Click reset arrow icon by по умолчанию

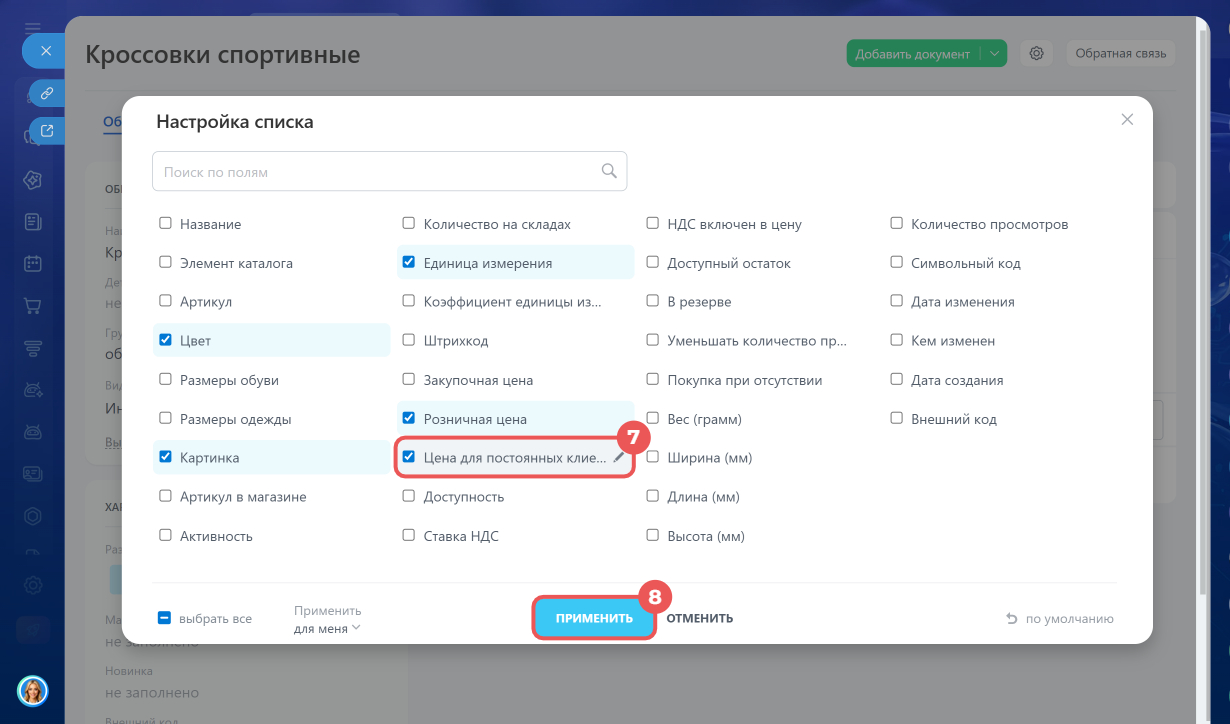tap(1012, 619)
